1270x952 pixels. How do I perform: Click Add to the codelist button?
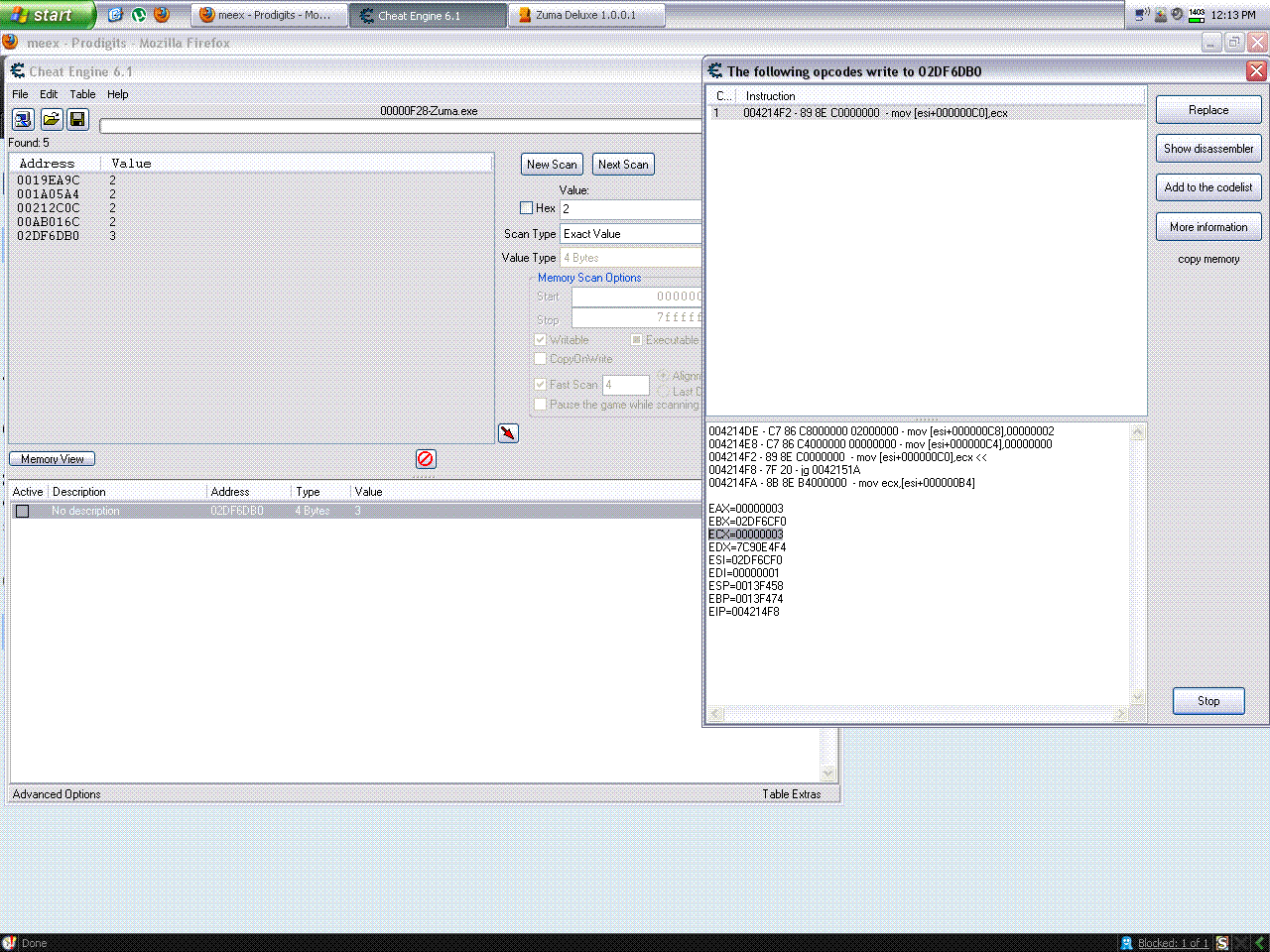tap(1208, 187)
